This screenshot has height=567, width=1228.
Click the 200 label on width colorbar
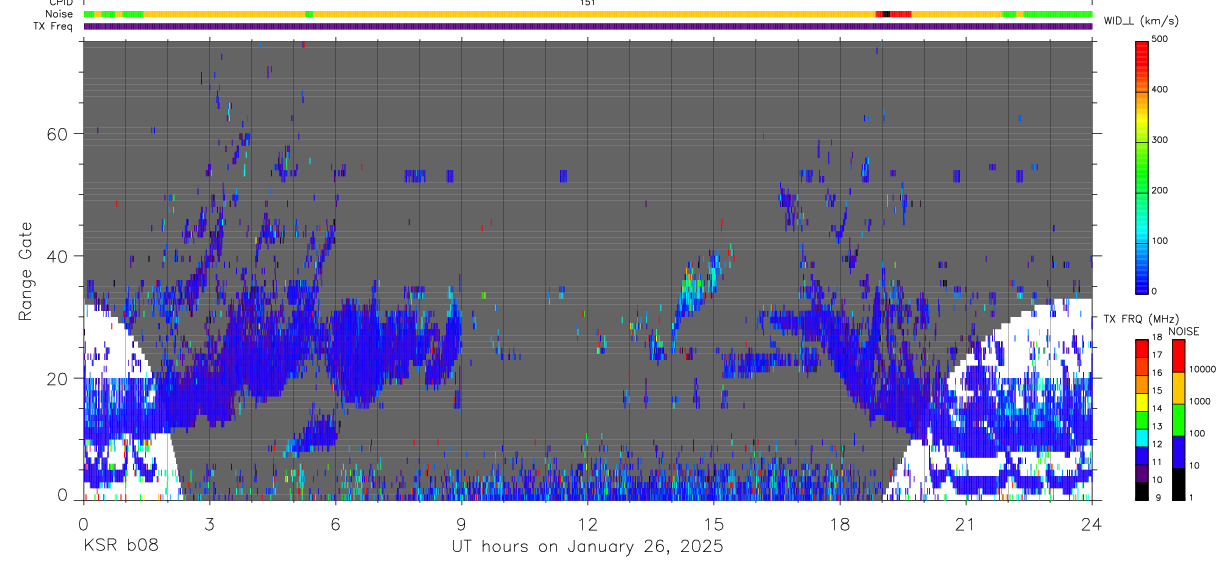1160,190
